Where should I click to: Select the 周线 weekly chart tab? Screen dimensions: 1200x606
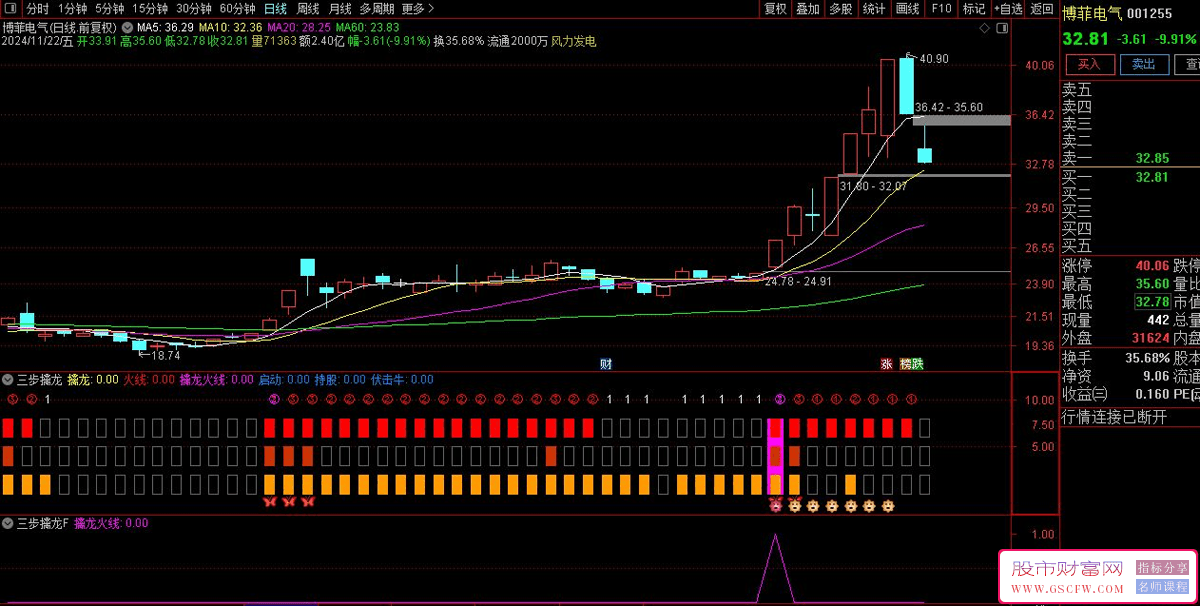[308, 9]
